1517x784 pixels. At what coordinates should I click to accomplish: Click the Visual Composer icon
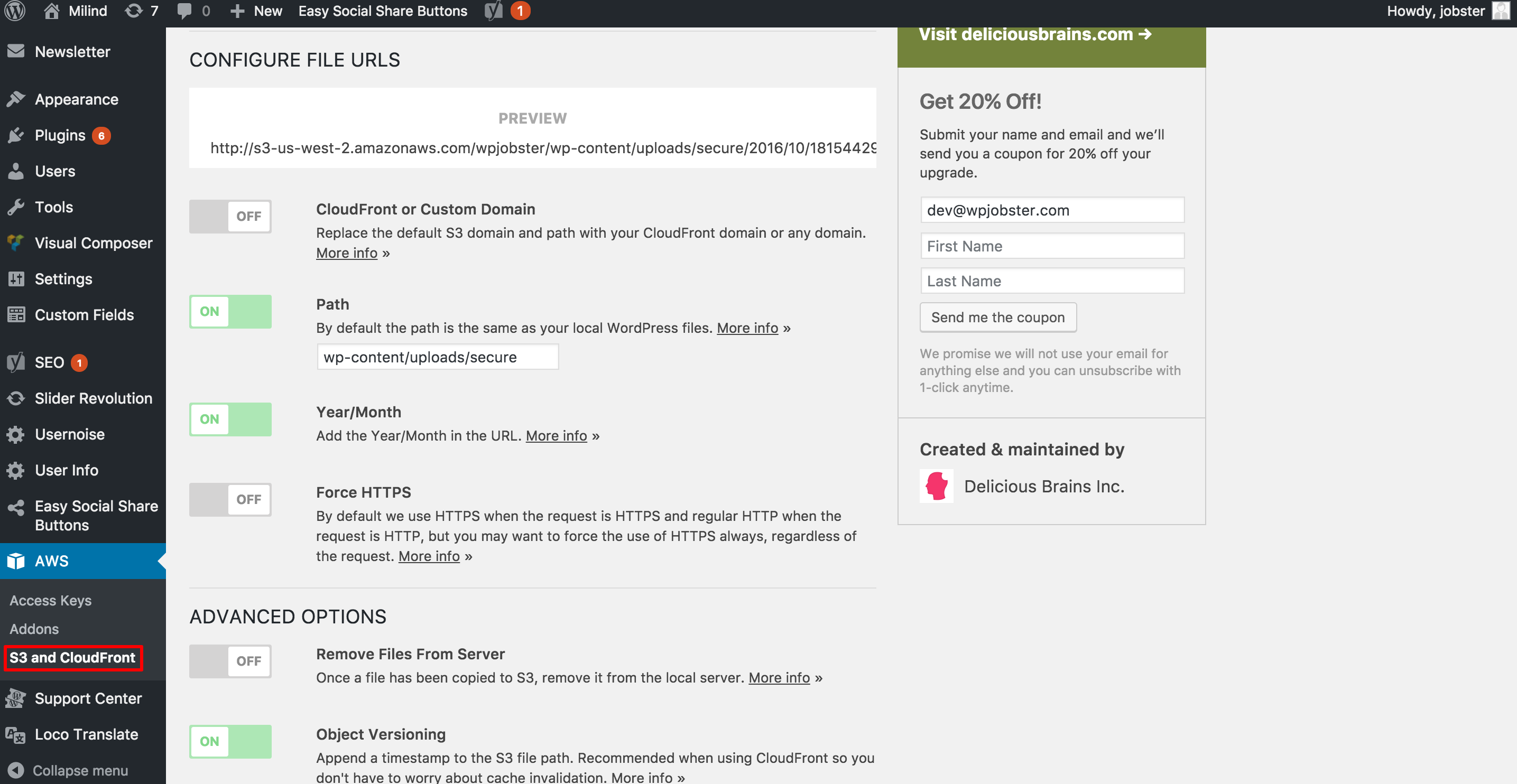pyautogui.click(x=16, y=242)
